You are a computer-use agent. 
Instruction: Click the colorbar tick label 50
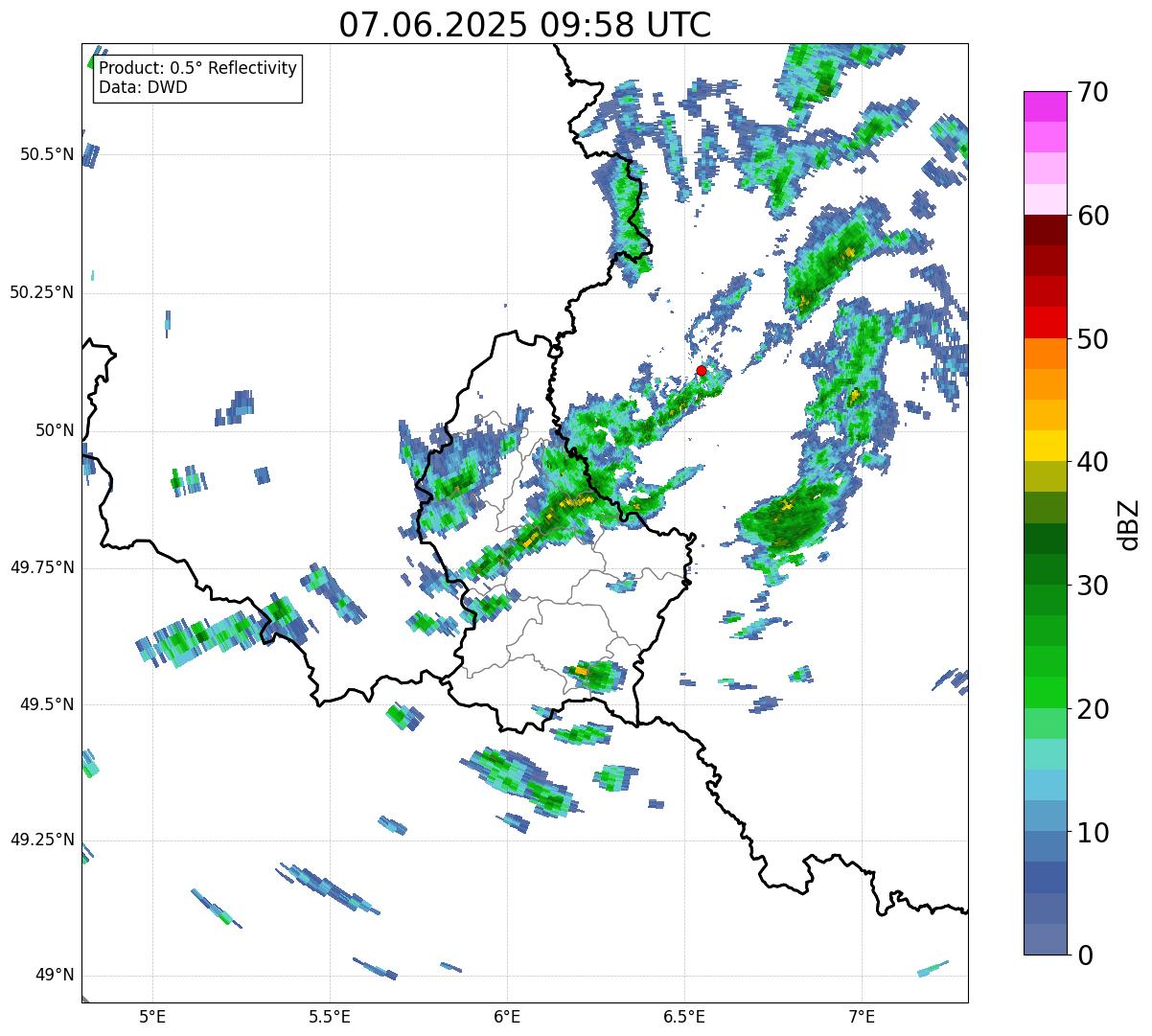tap(1093, 339)
